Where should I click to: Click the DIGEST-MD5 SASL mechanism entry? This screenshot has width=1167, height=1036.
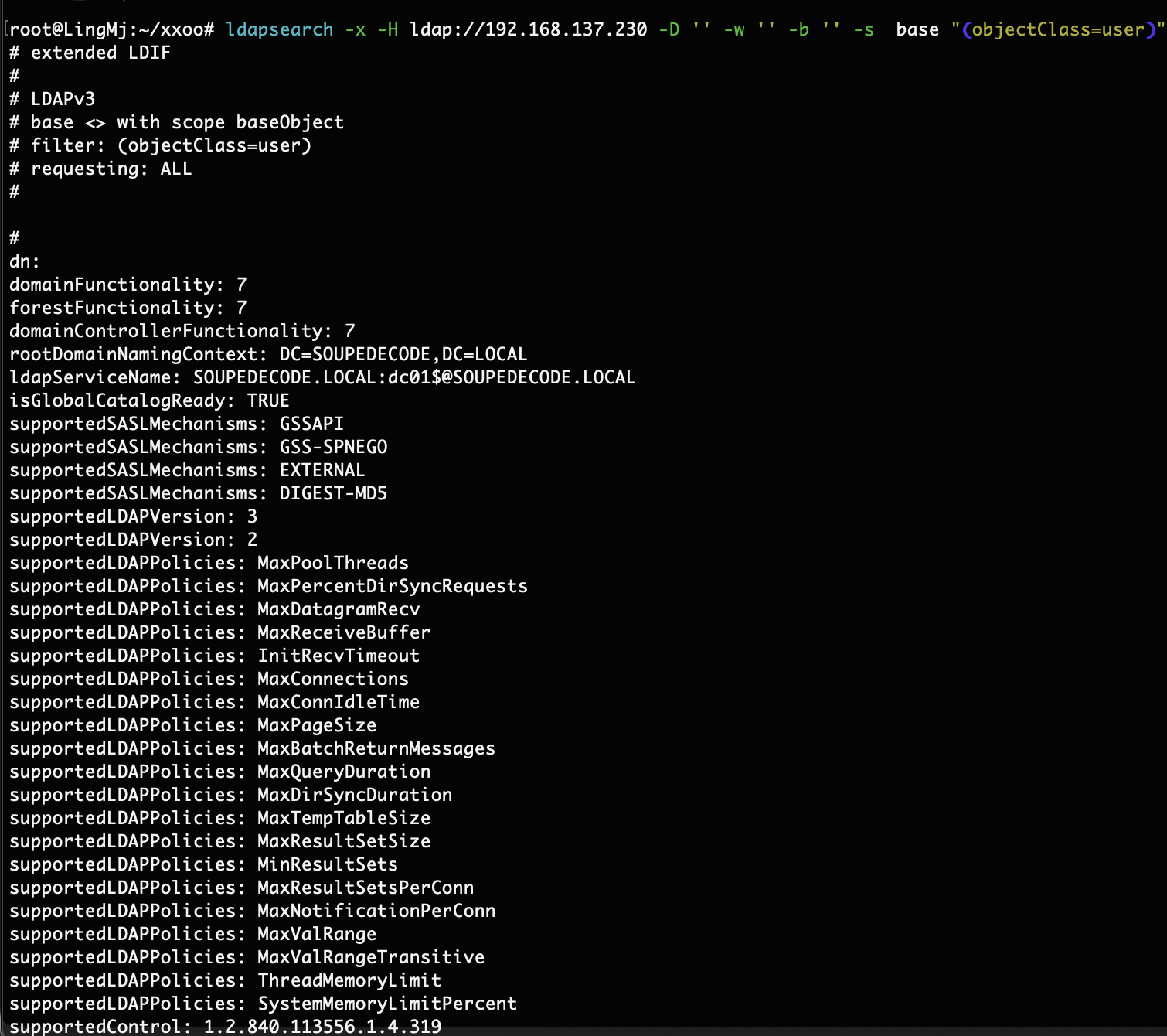[x=333, y=493]
